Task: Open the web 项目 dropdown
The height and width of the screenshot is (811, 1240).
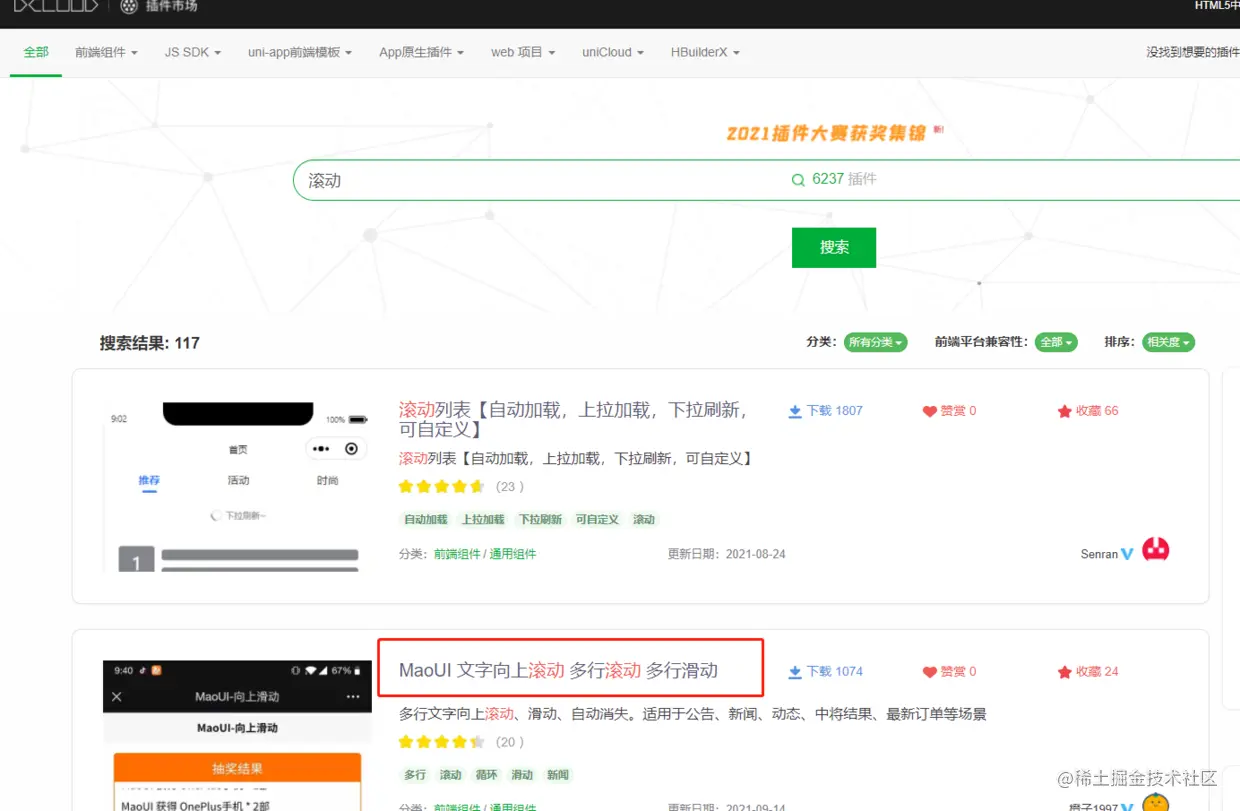Action: pos(523,52)
